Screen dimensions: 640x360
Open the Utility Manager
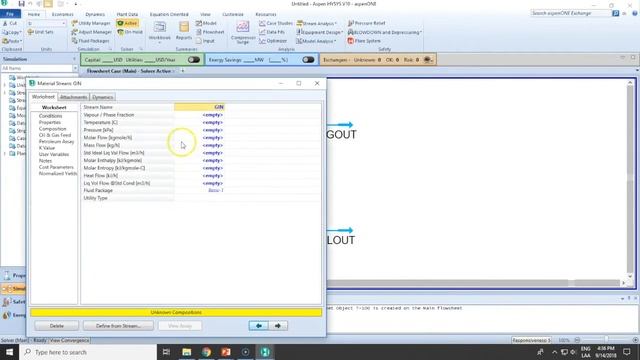coord(91,23)
